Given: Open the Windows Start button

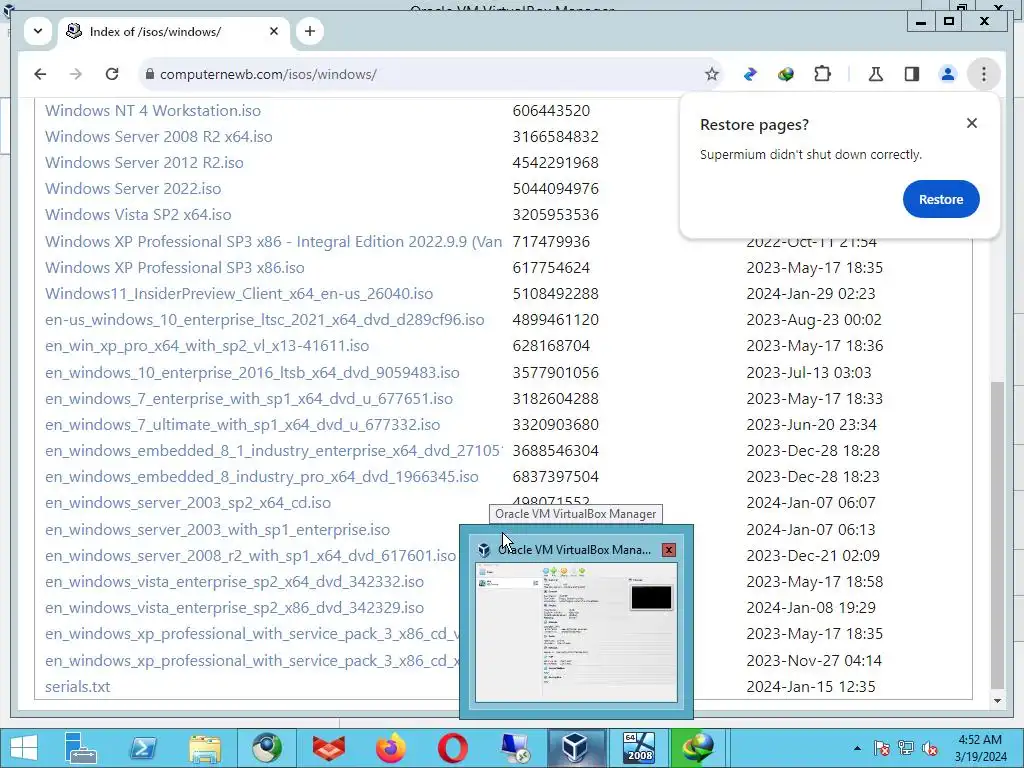Looking at the screenshot, I should (24, 748).
